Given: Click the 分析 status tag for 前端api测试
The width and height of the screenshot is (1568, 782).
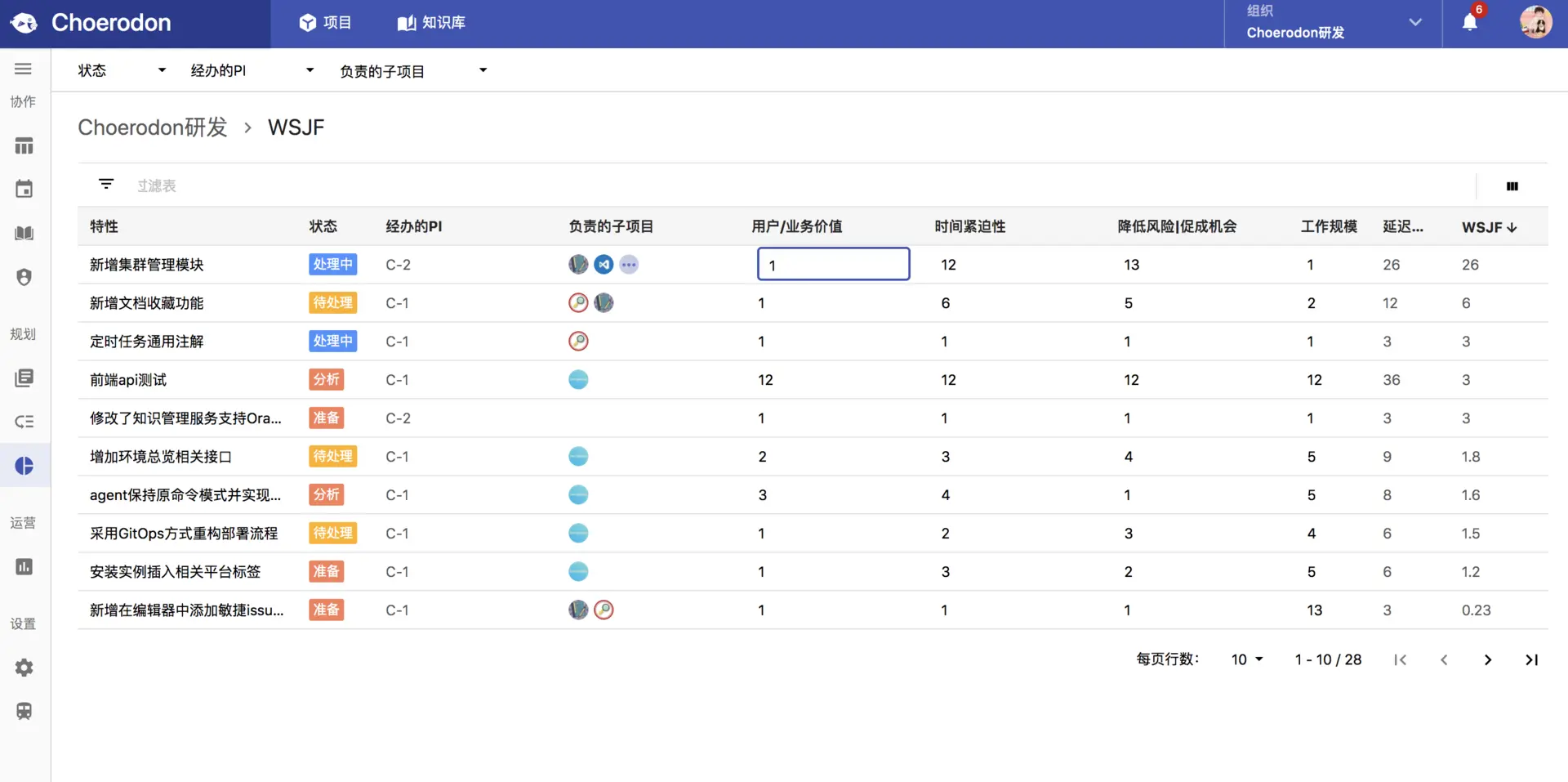Looking at the screenshot, I should coord(327,380).
